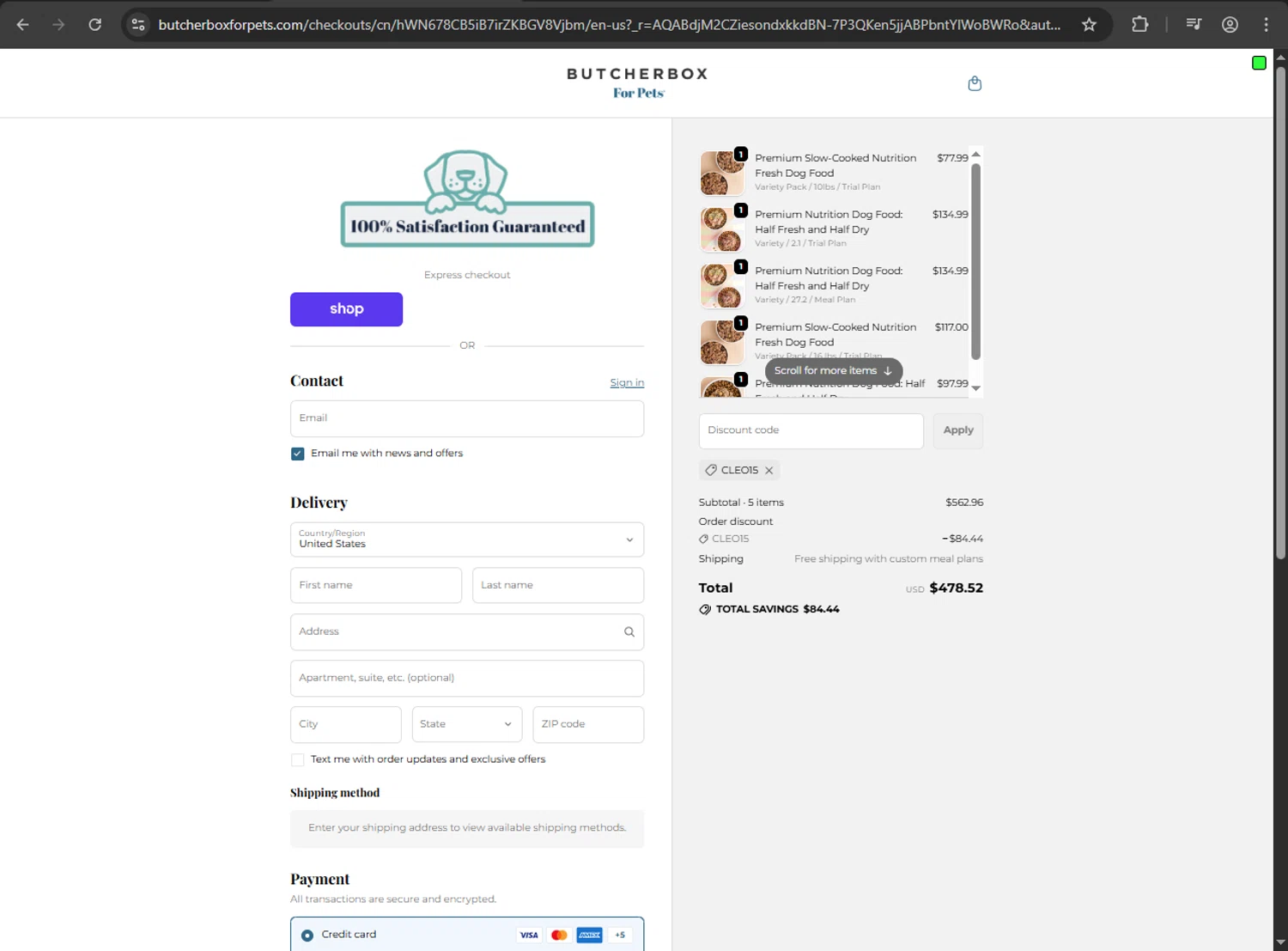Click the American Express logo
The height and width of the screenshot is (951, 1288).
pyautogui.click(x=589, y=935)
